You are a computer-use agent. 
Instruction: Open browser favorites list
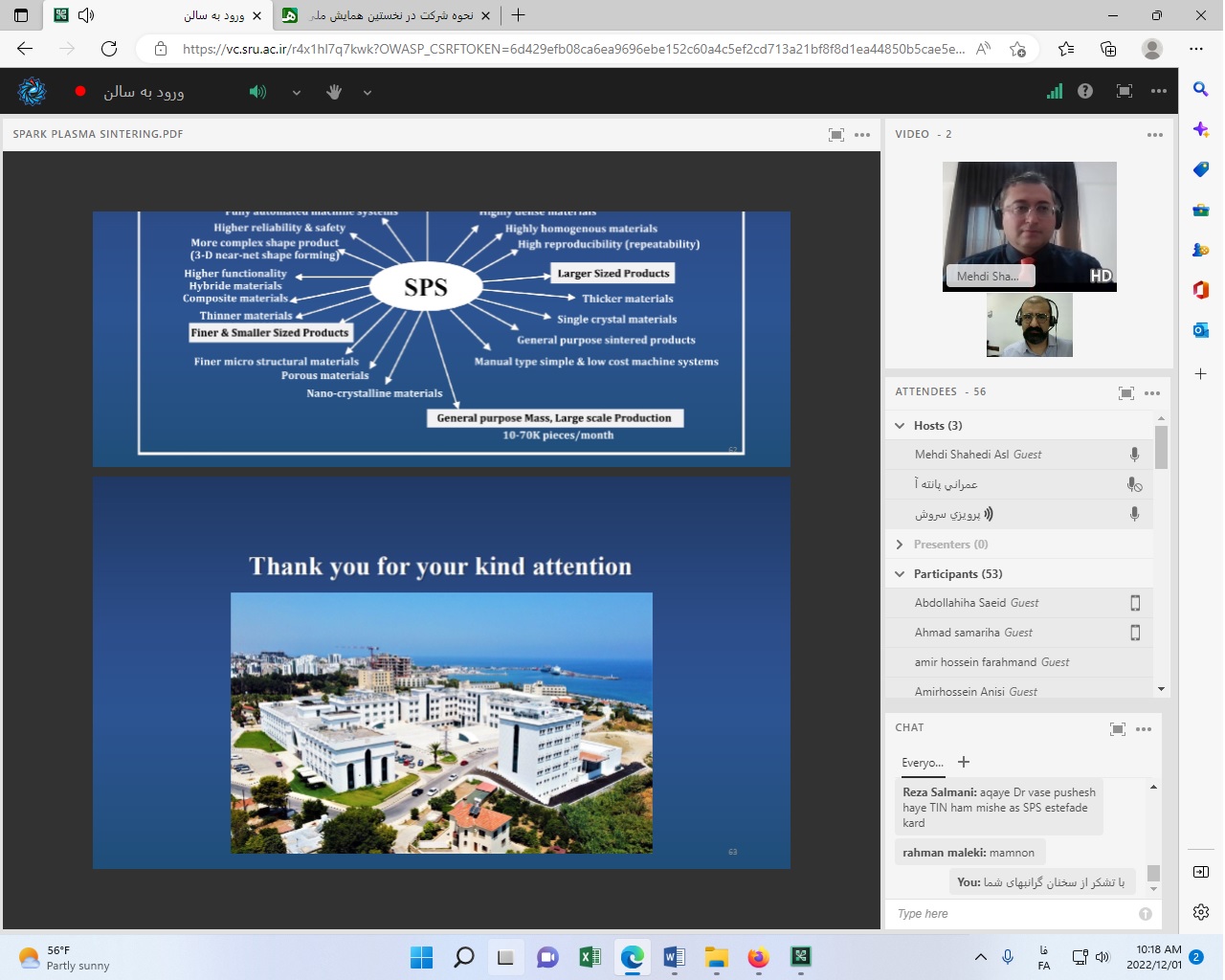(x=1066, y=49)
